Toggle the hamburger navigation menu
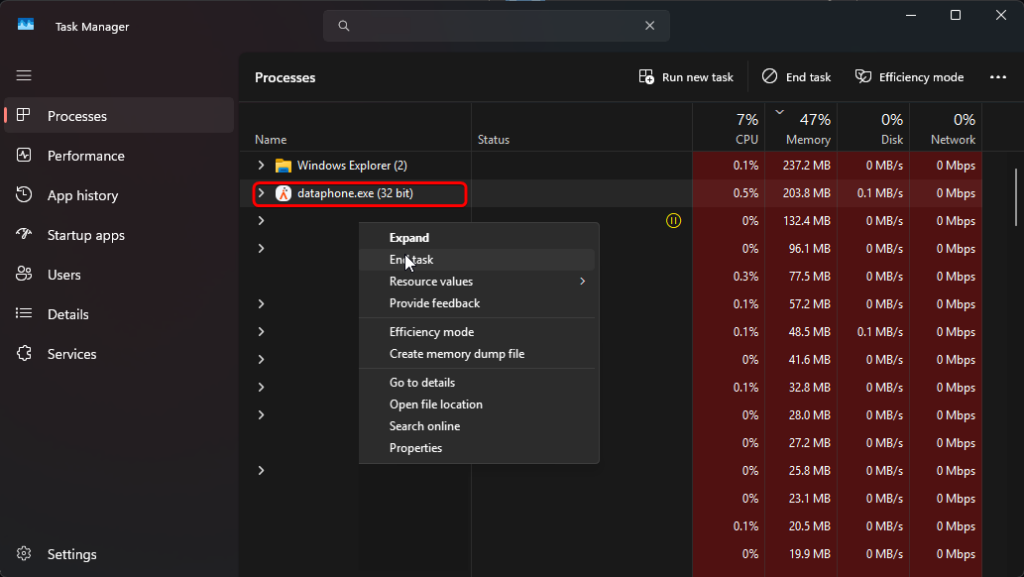 pyautogui.click(x=24, y=76)
